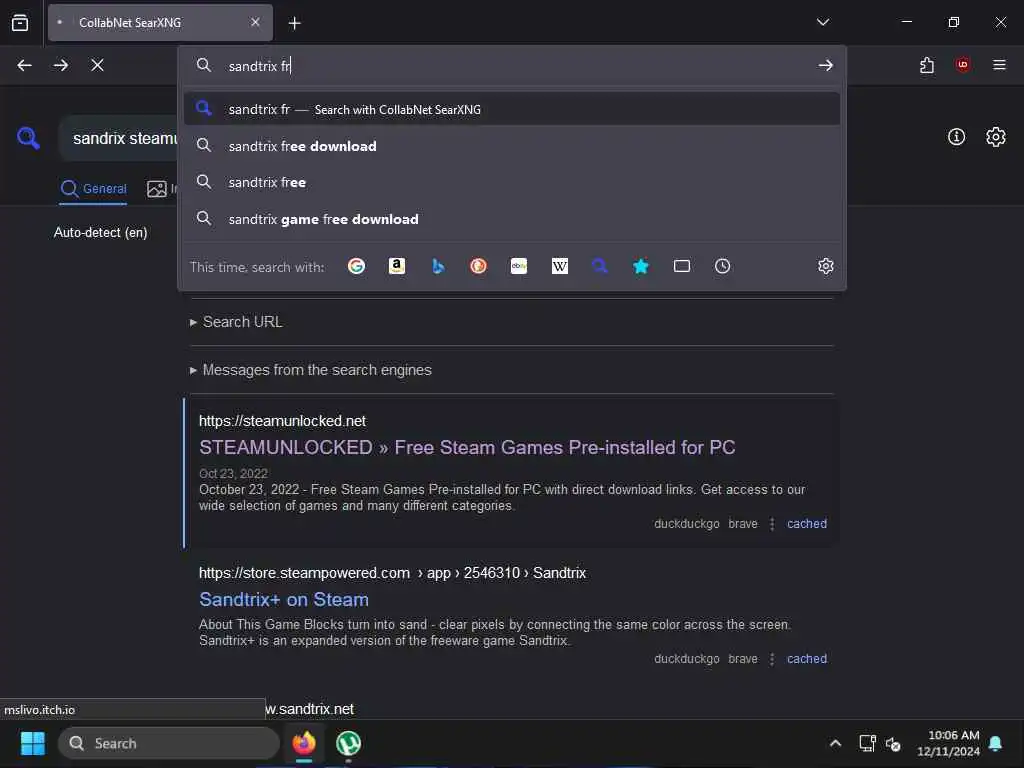This screenshot has height=768, width=1024.
Task: Open uTorrent from the taskbar
Action: click(x=348, y=743)
